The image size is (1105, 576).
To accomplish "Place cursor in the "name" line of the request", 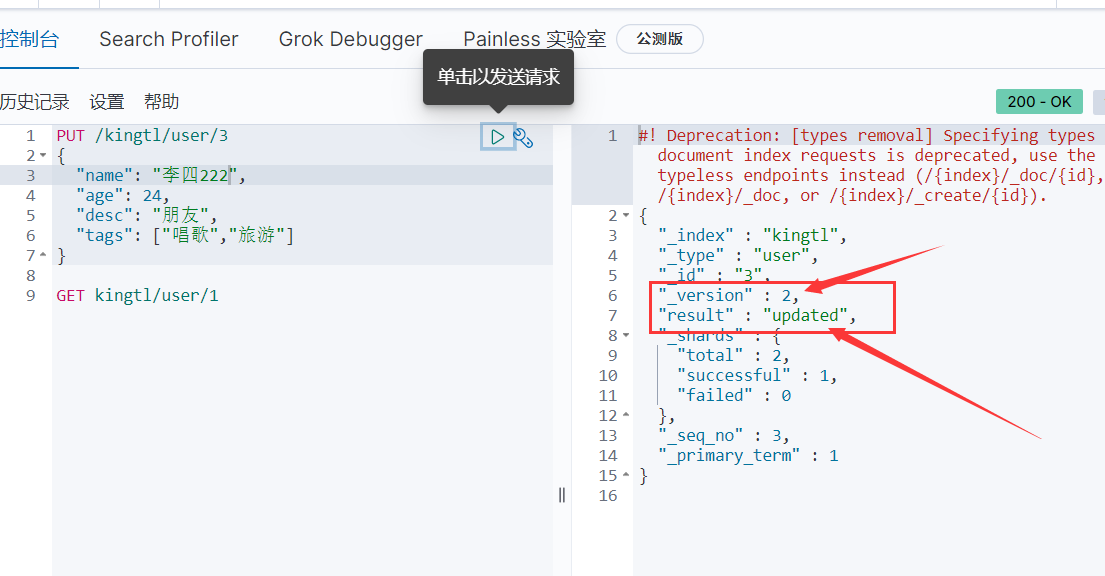I will [200, 176].
